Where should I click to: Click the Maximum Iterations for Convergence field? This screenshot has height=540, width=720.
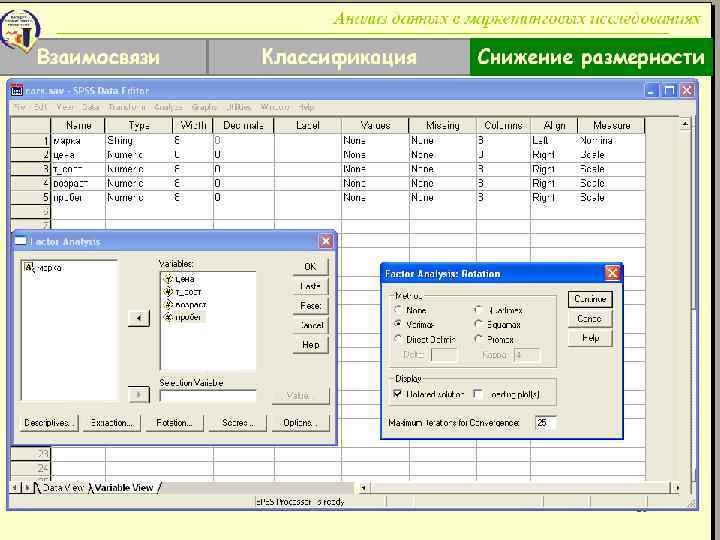(546, 422)
